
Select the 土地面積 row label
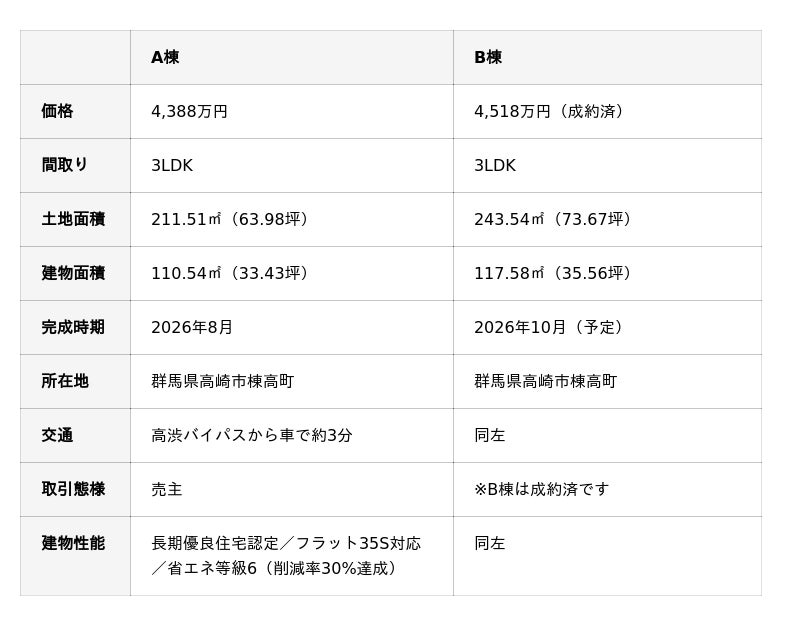pos(73,219)
